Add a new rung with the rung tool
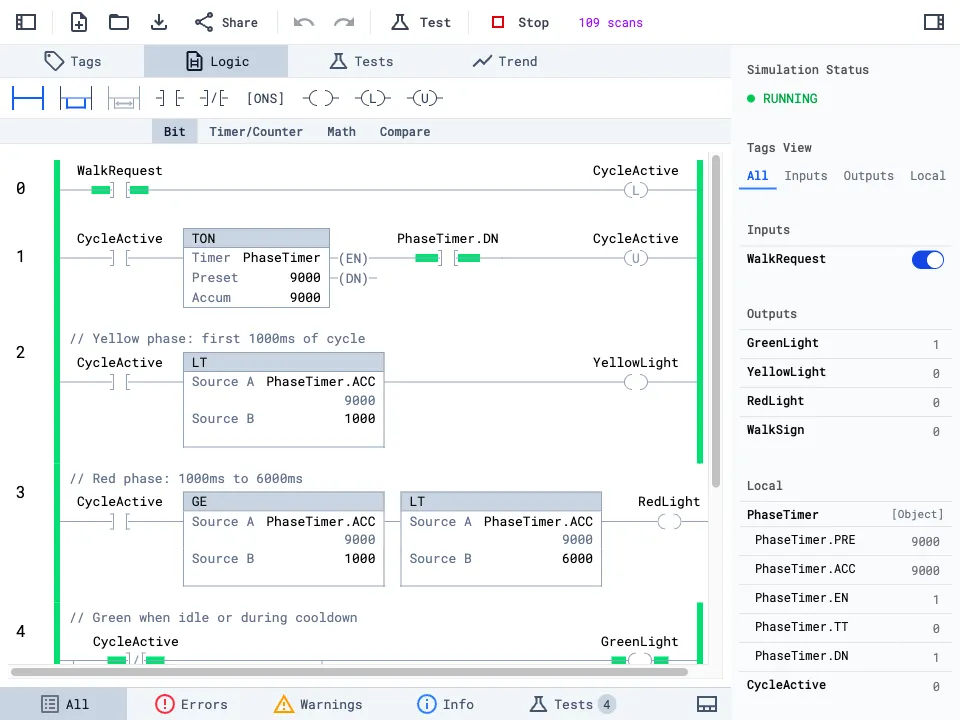960x720 pixels. (27, 98)
